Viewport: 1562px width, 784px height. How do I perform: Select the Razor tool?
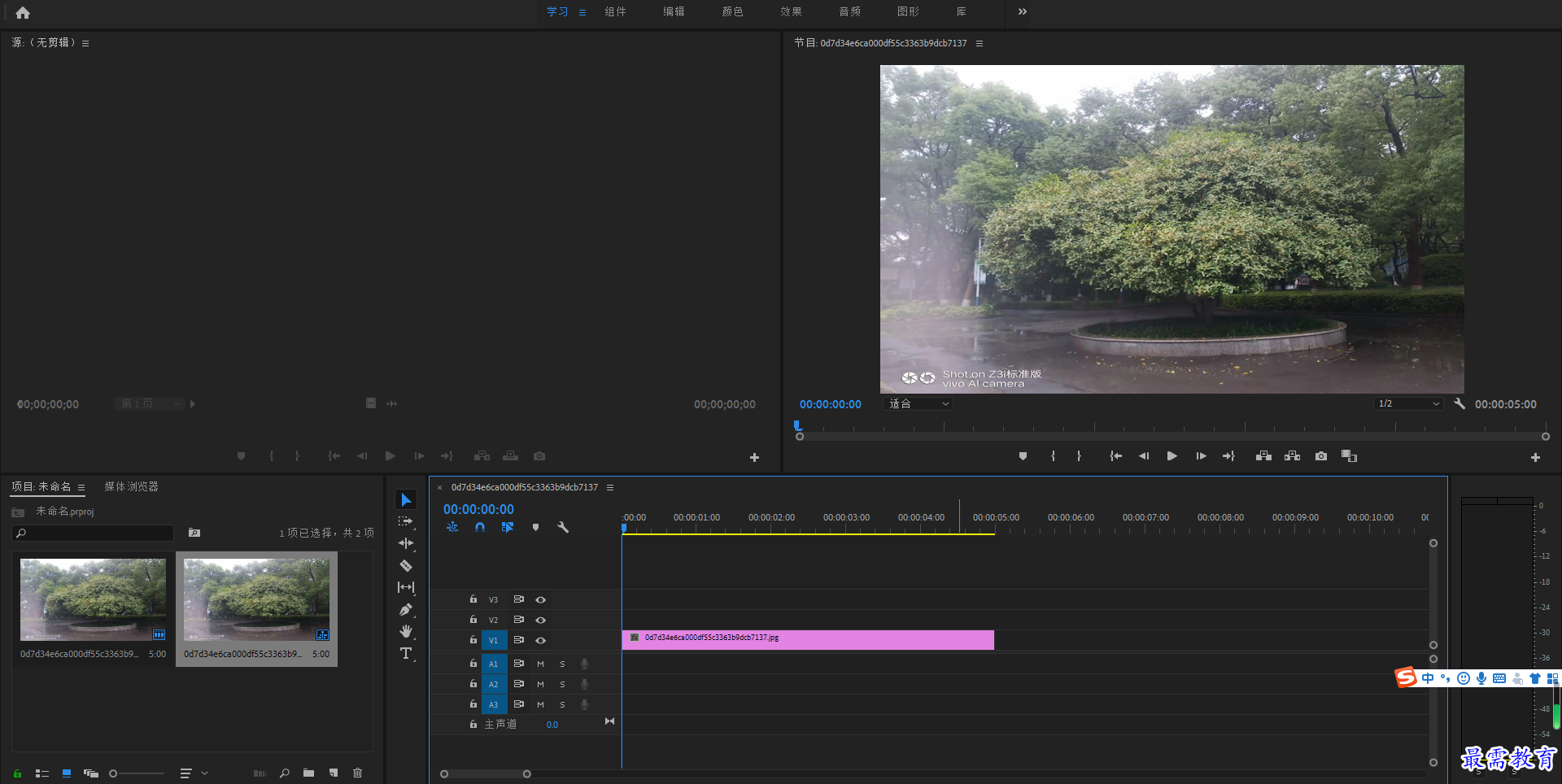click(406, 565)
